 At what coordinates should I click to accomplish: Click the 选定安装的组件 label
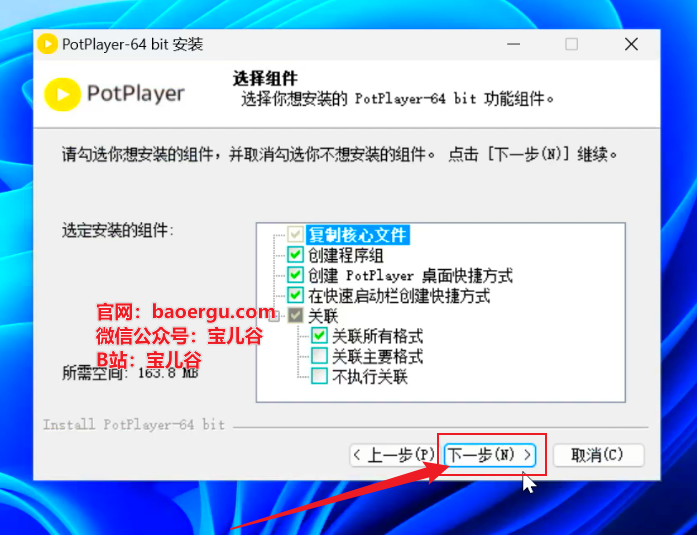pyautogui.click(x=118, y=231)
